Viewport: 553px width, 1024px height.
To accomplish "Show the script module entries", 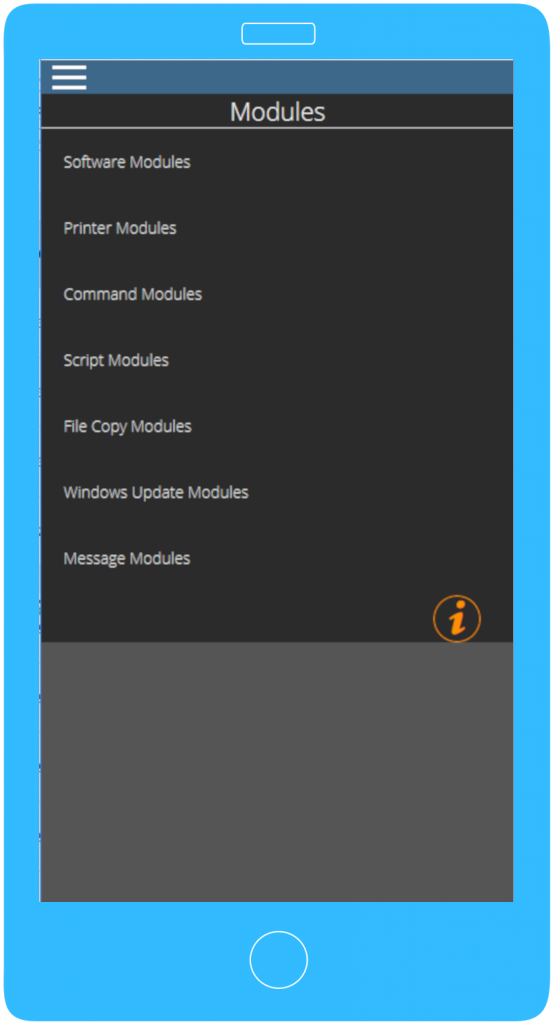I will 116,360.
